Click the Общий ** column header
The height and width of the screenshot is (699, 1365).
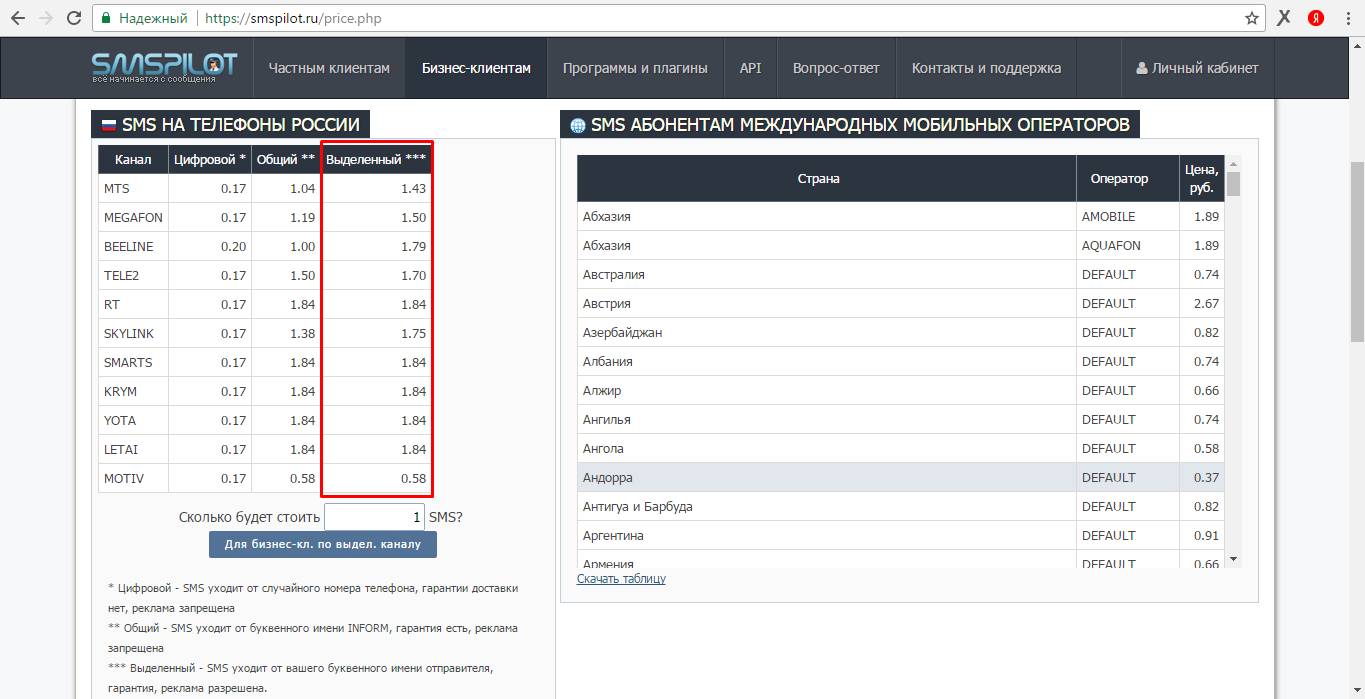(x=286, y=159)
